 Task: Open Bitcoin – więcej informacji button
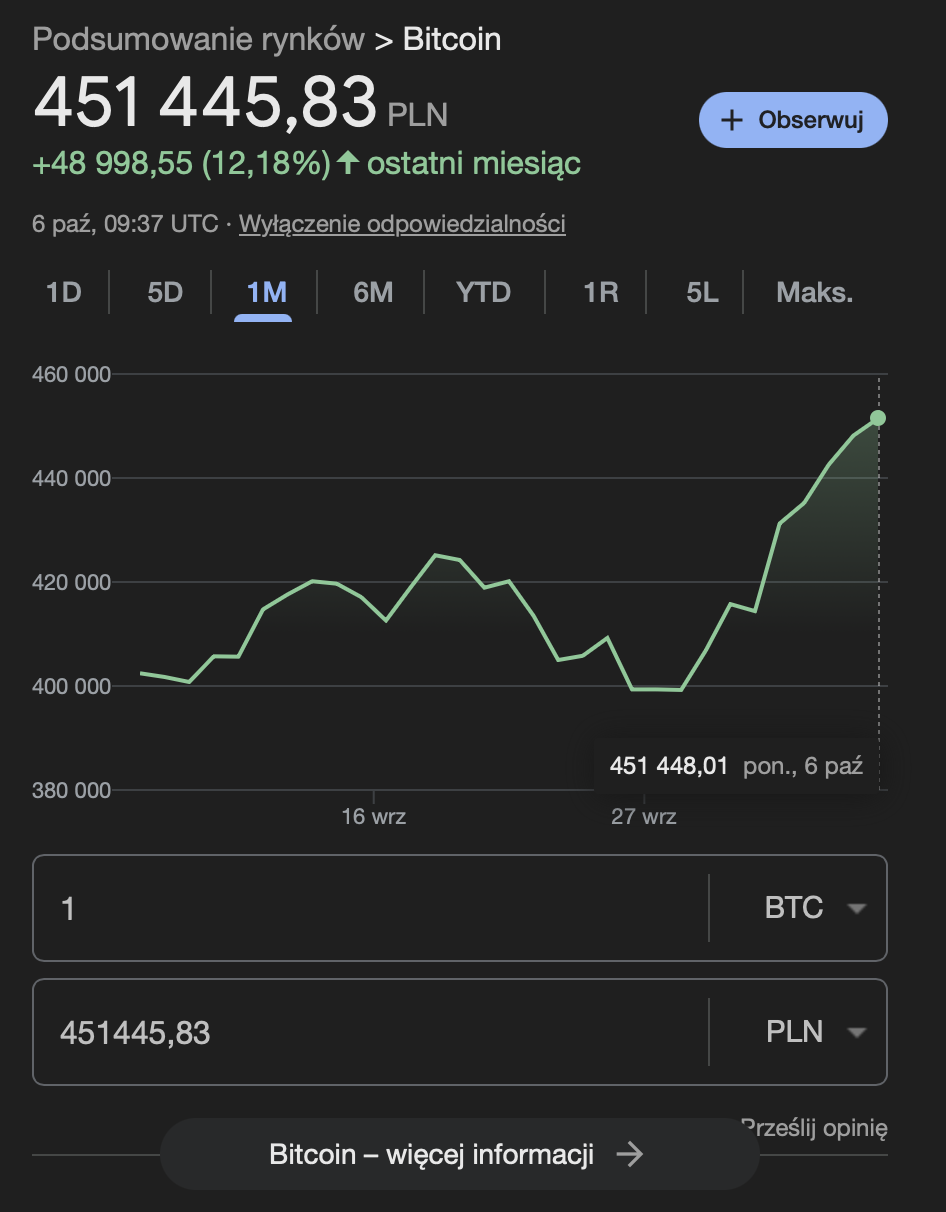[x=459, y=1155]
